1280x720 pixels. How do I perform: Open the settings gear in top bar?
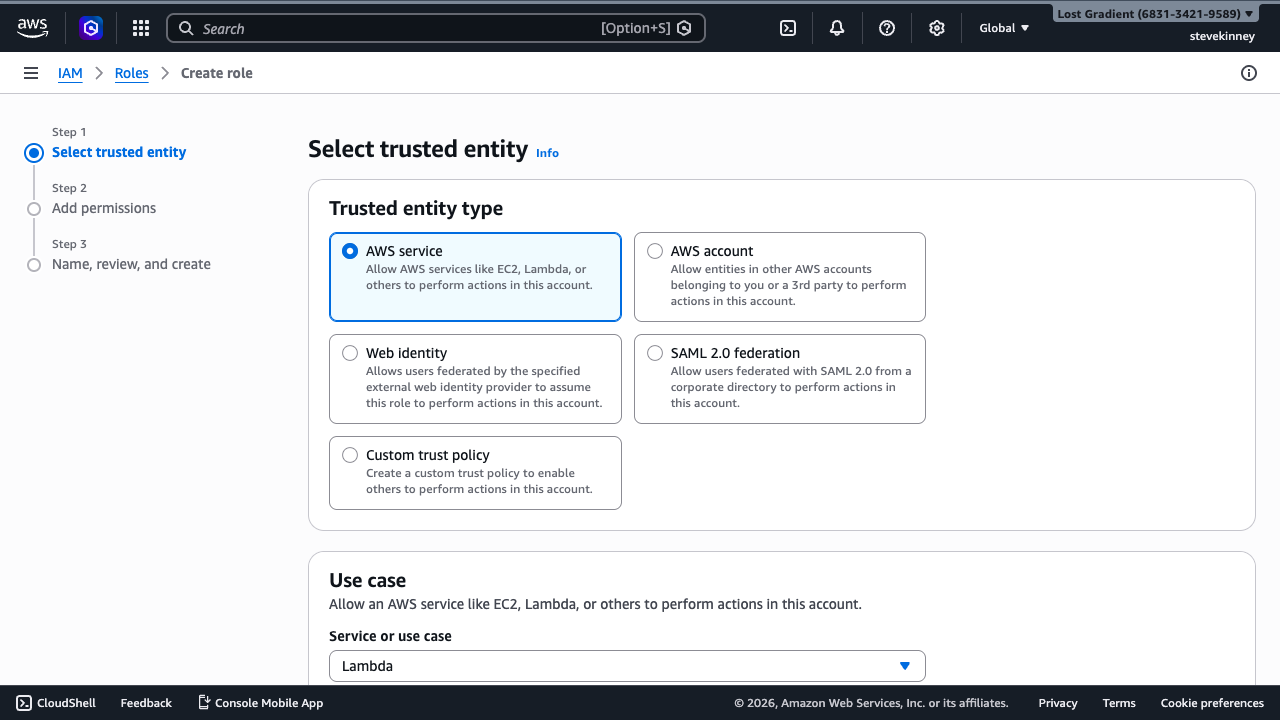(937, 28)
